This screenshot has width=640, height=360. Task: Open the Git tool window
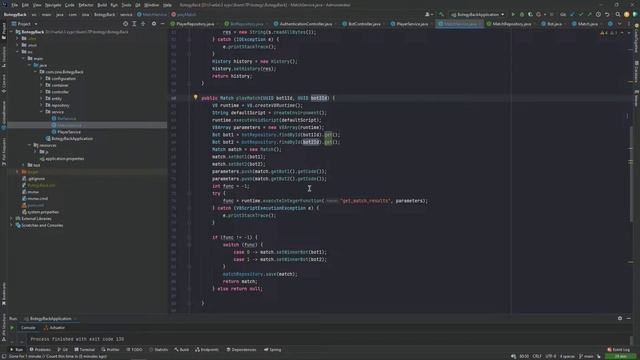pyautogui.click(x=62, y=350)
